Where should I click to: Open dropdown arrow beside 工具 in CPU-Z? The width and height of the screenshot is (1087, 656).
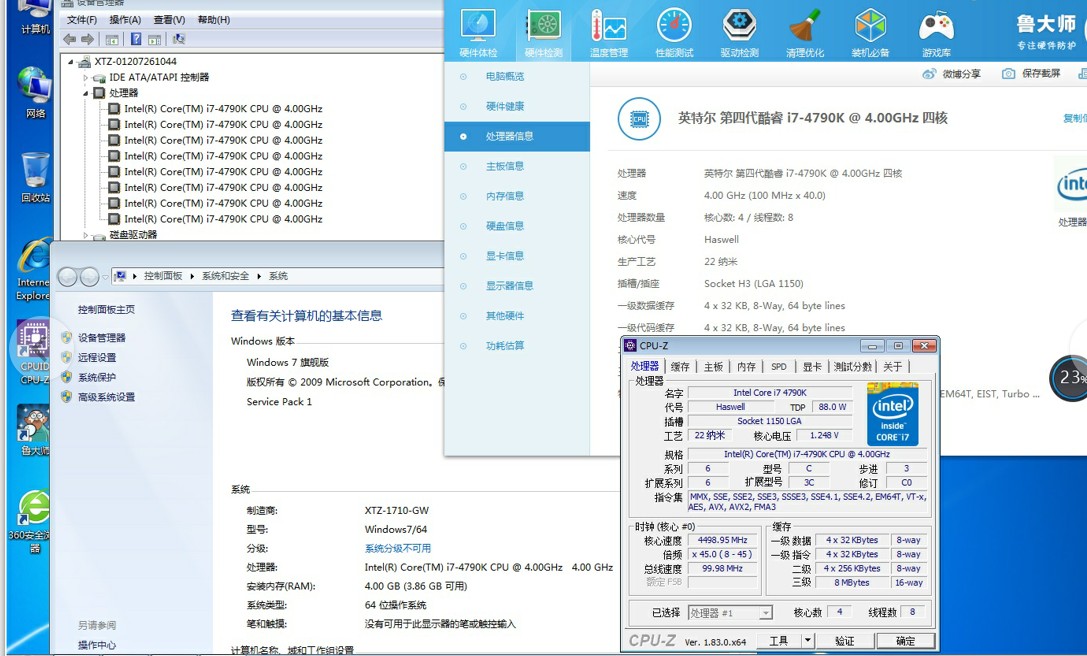(808, 641)
